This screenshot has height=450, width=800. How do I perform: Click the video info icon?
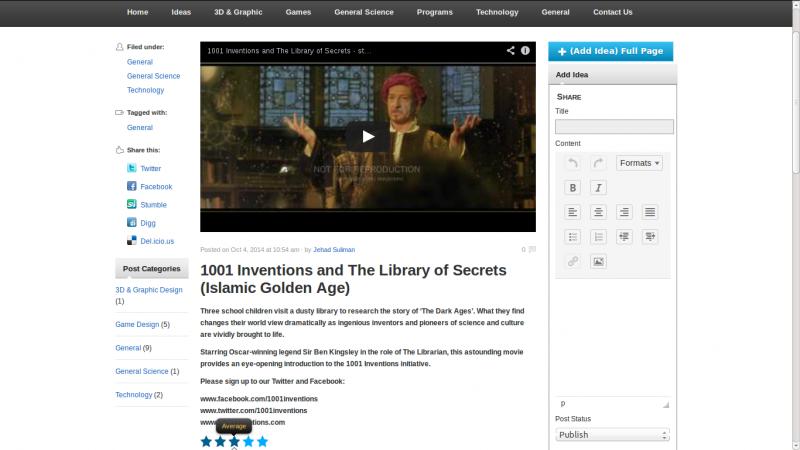tap(525, 51)
